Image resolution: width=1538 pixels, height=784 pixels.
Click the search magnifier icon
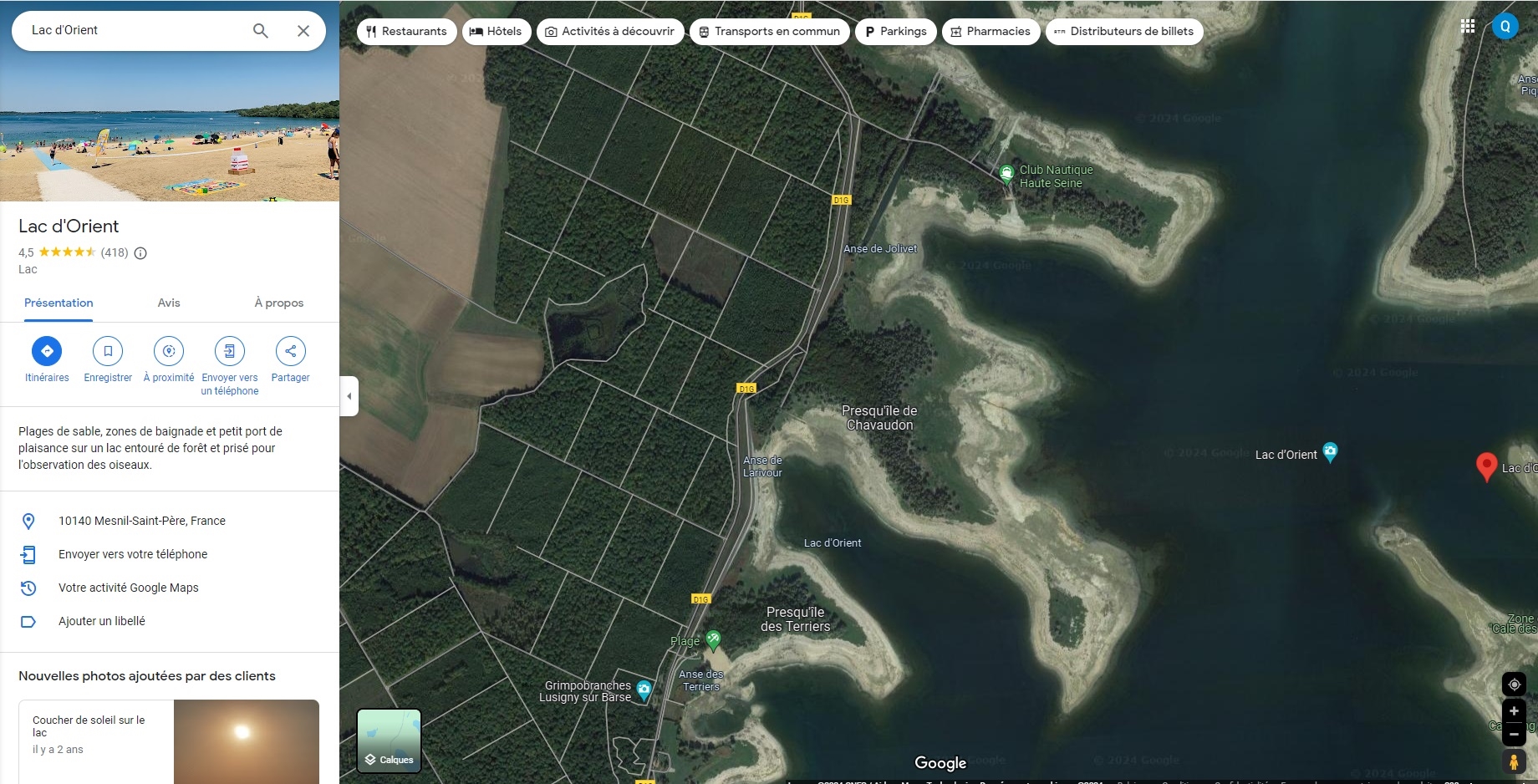(261, 31)
